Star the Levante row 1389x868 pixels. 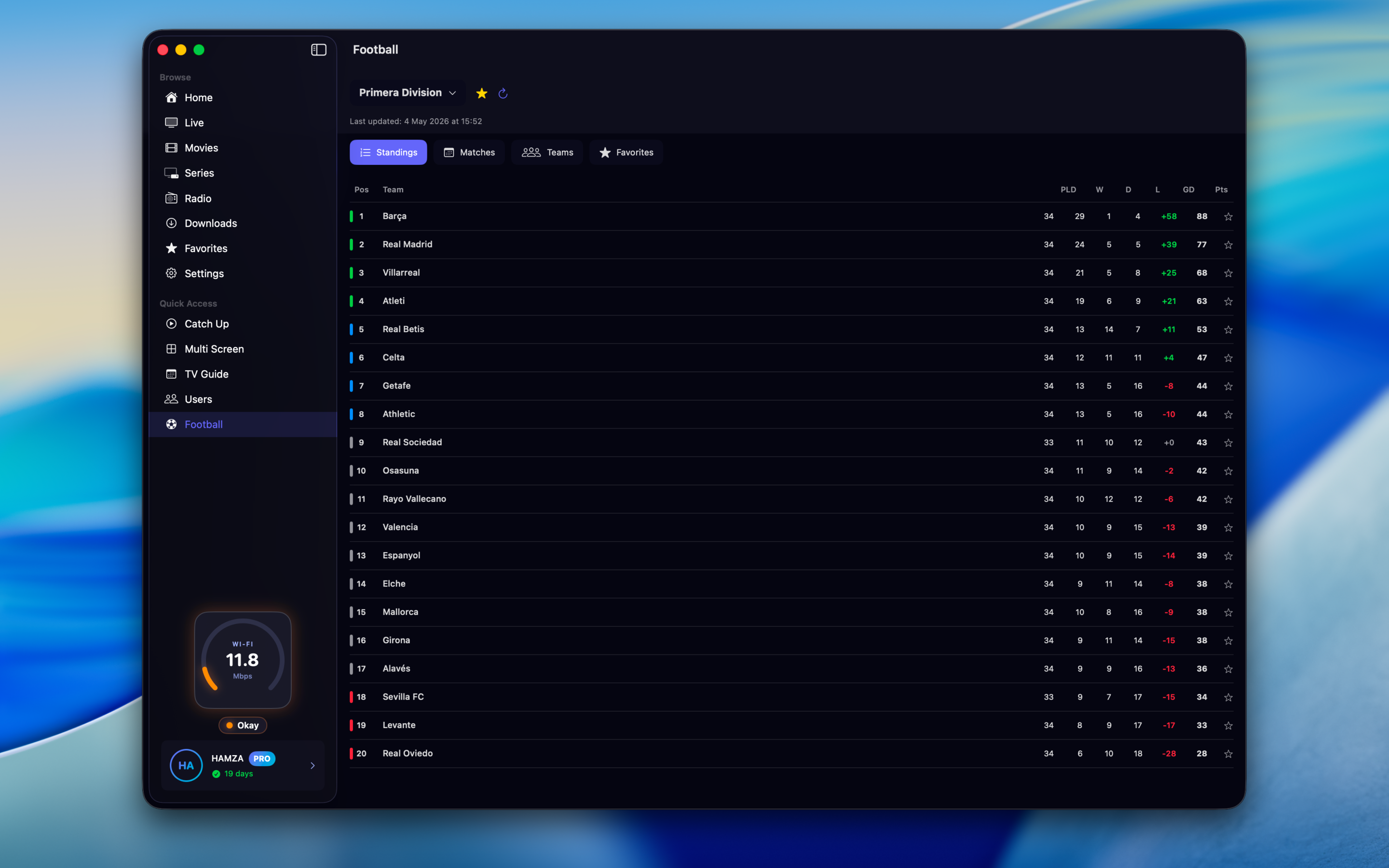(x=1228, y=726)
